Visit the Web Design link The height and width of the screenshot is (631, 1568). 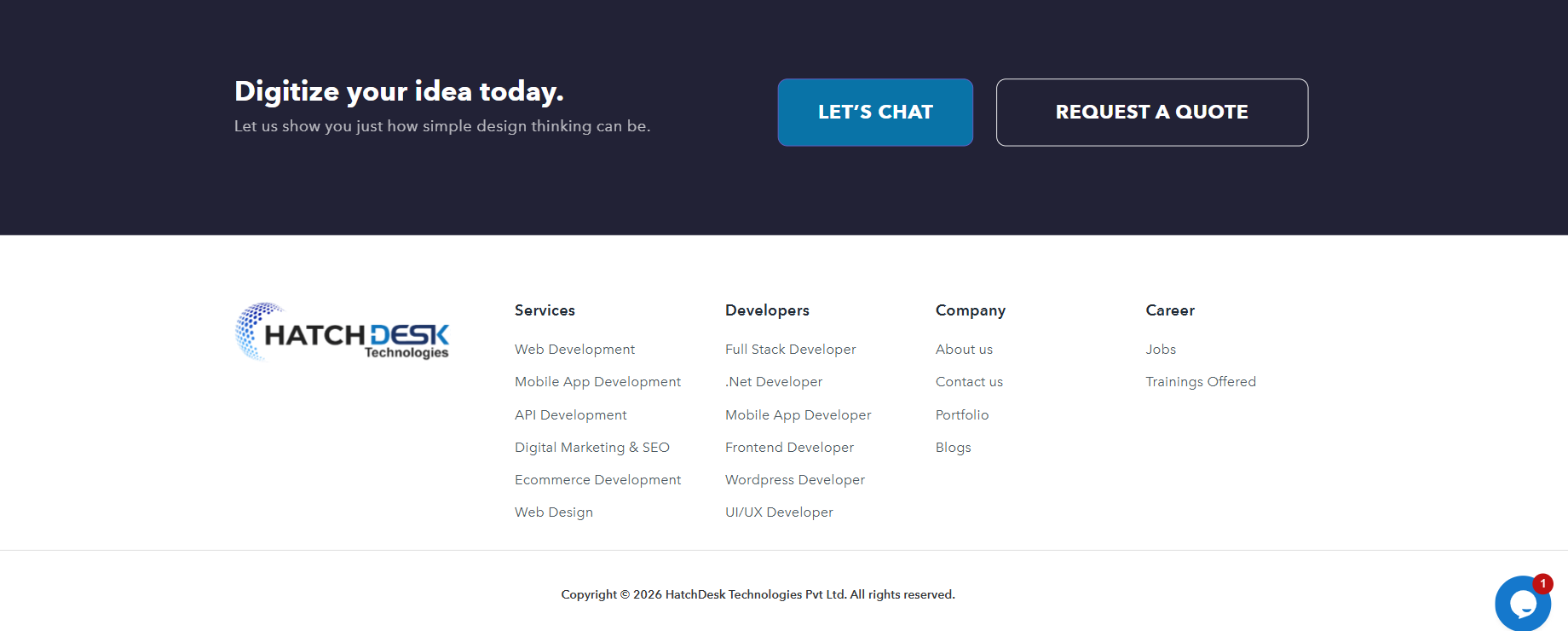pos(553,512)
